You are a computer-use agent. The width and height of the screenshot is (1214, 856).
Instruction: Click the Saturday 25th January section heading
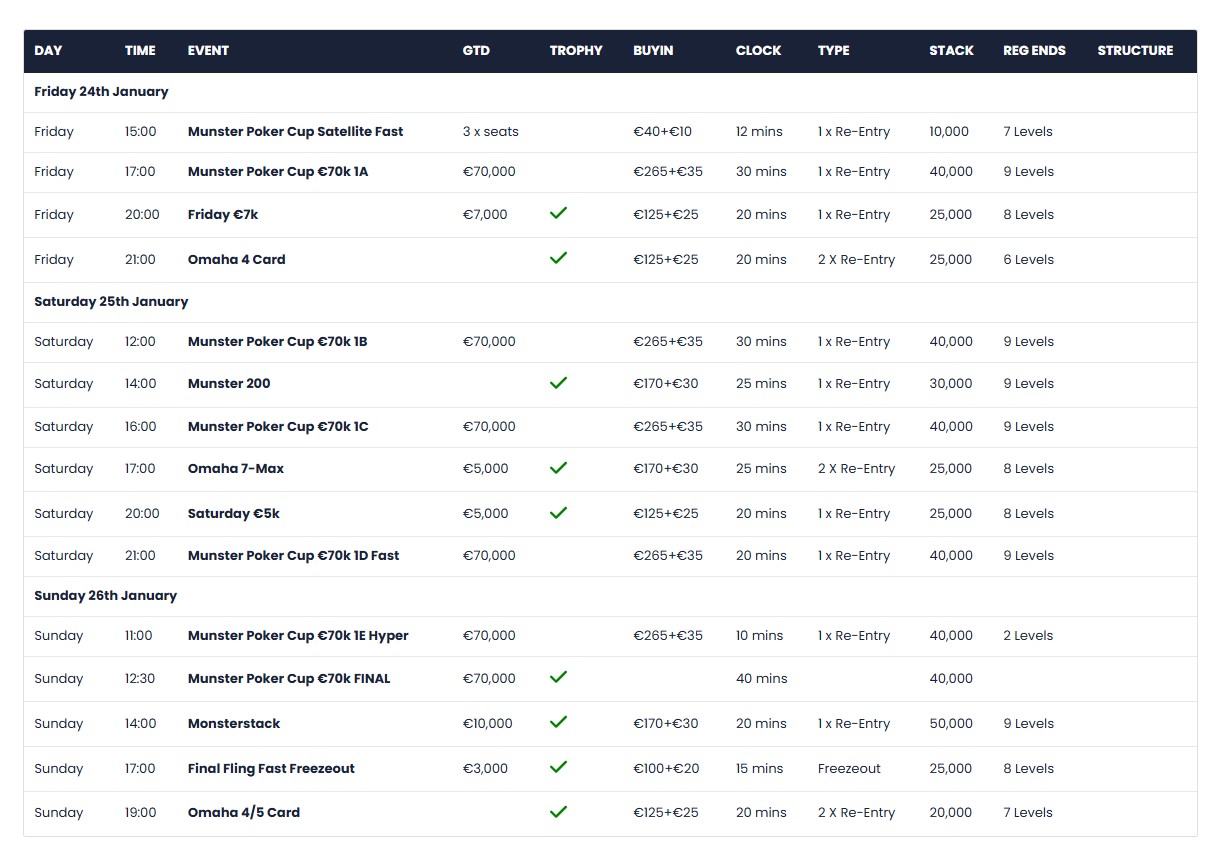pos(111,301)
